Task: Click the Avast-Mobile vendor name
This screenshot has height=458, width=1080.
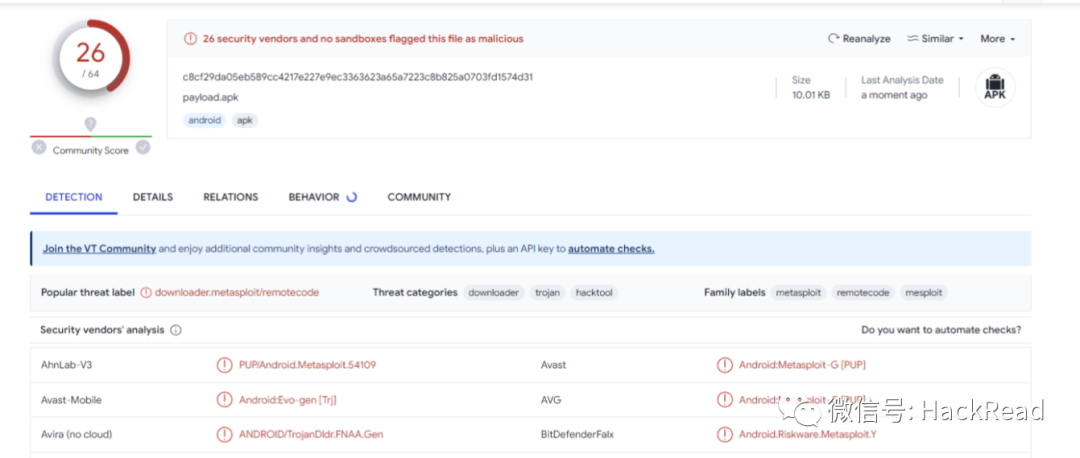Action: pyautogui.click(x=72, y=400)
